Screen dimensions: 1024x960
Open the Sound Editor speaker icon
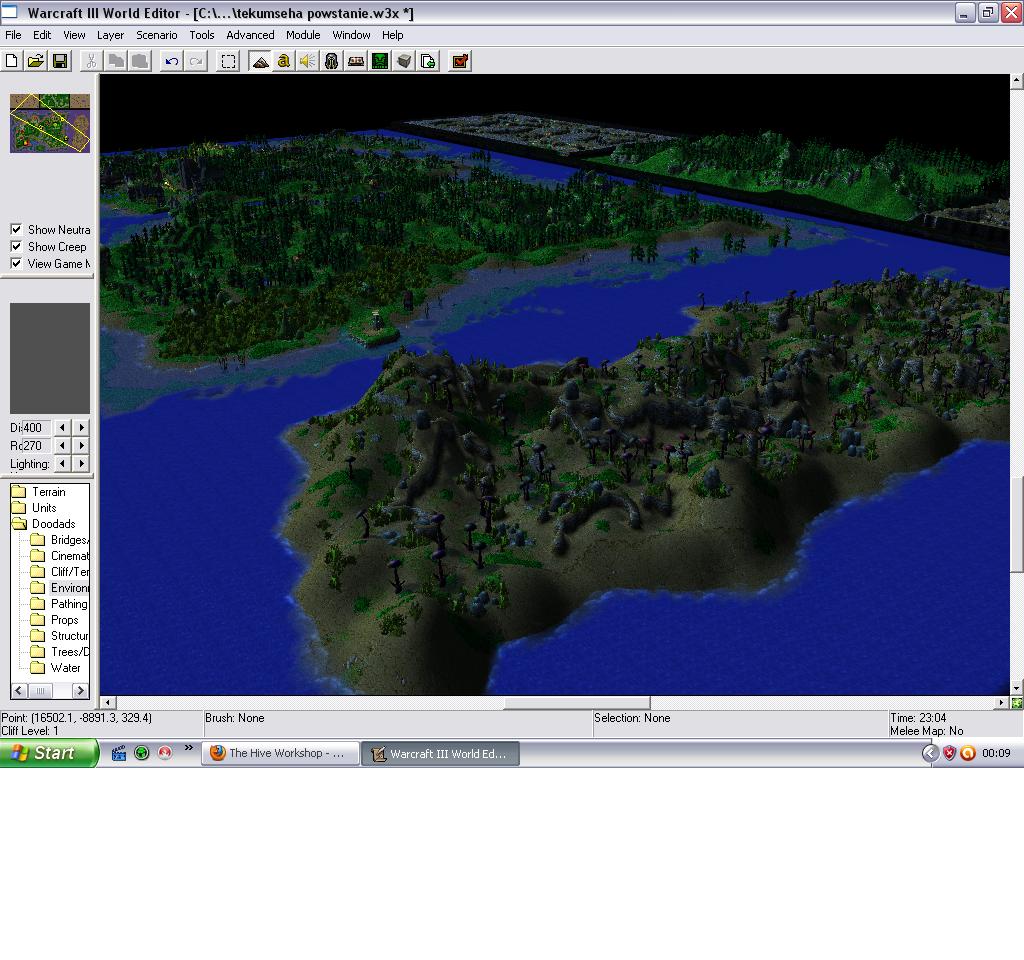point(308,61)
